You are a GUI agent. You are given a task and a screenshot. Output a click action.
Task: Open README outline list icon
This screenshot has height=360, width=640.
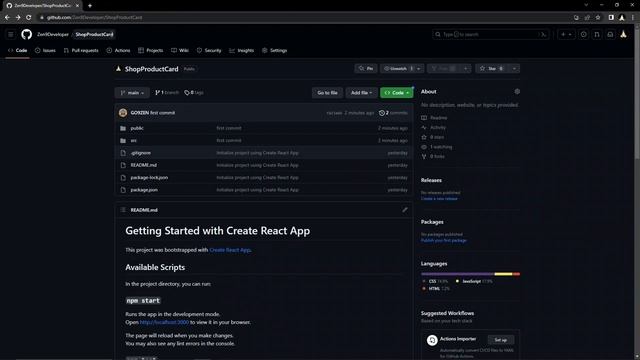(x=123, y=210)
